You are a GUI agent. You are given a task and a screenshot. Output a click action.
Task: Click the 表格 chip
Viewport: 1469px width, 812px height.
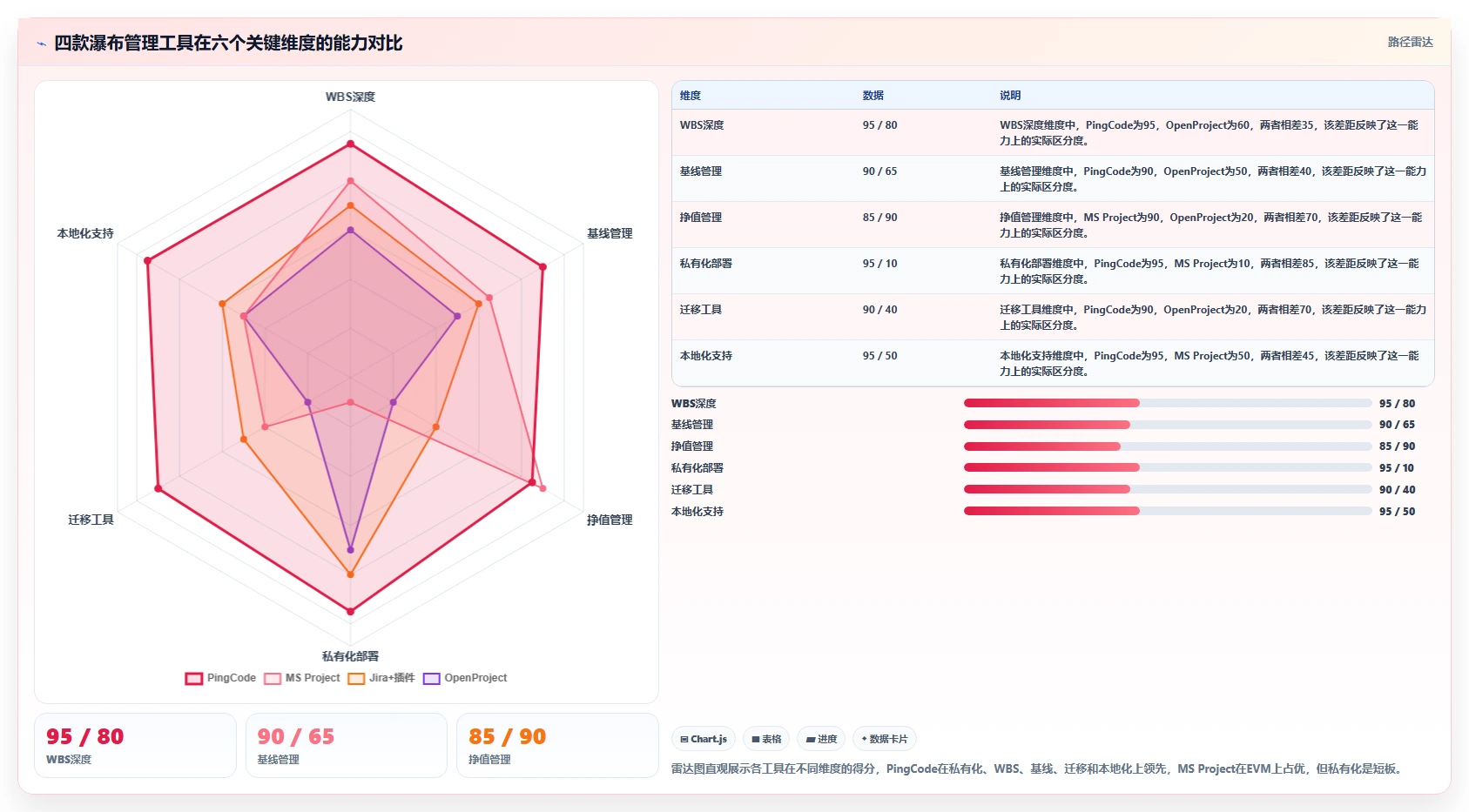(x=766, y=739)
